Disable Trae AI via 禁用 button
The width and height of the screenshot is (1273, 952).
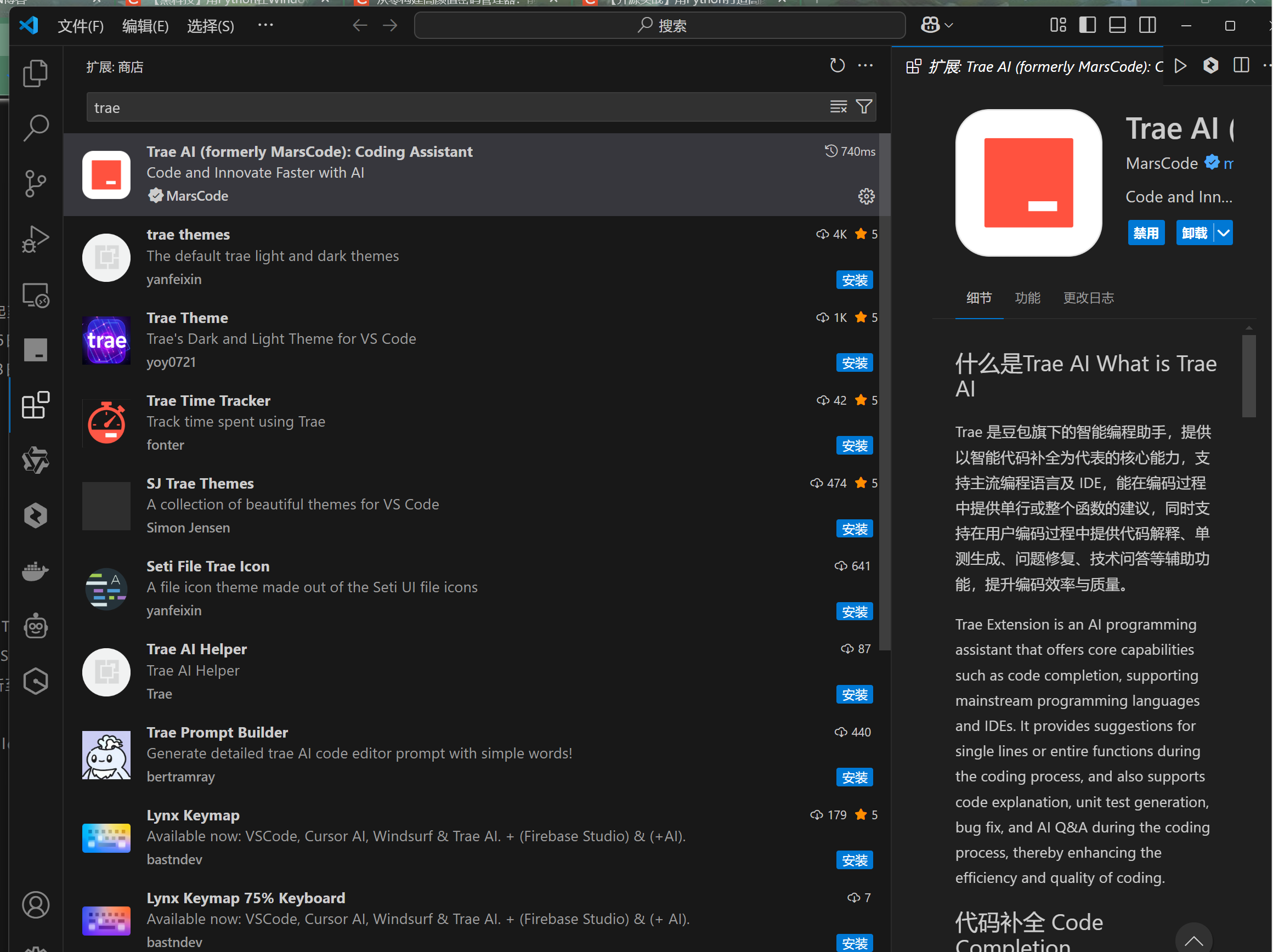(x=1145, y=233)
